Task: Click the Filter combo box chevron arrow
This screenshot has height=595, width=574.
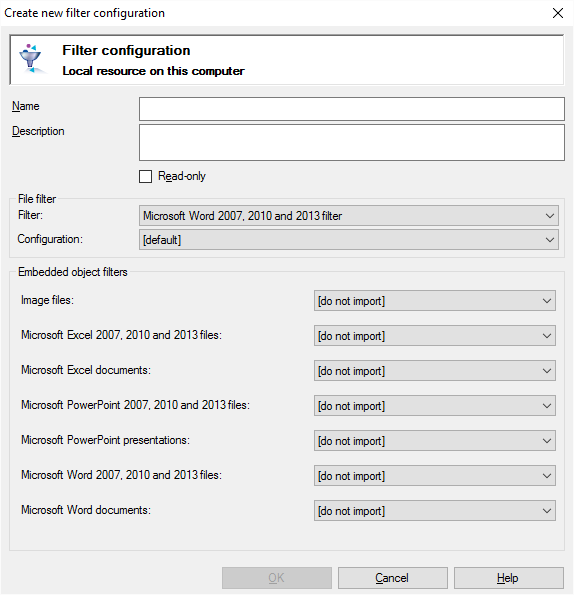Action: [550, 216]
